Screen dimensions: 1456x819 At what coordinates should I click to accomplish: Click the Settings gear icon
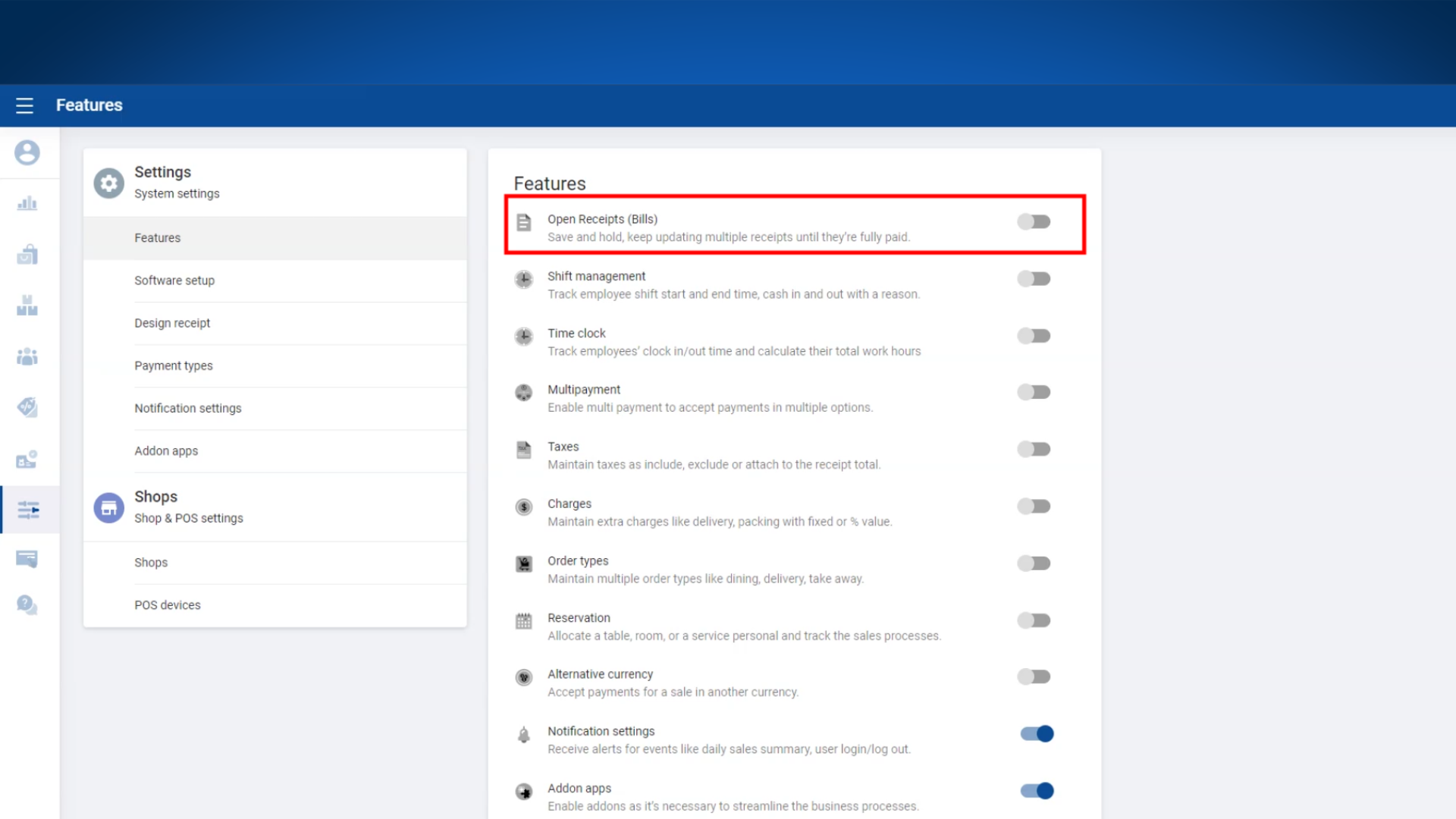(108, 183)
